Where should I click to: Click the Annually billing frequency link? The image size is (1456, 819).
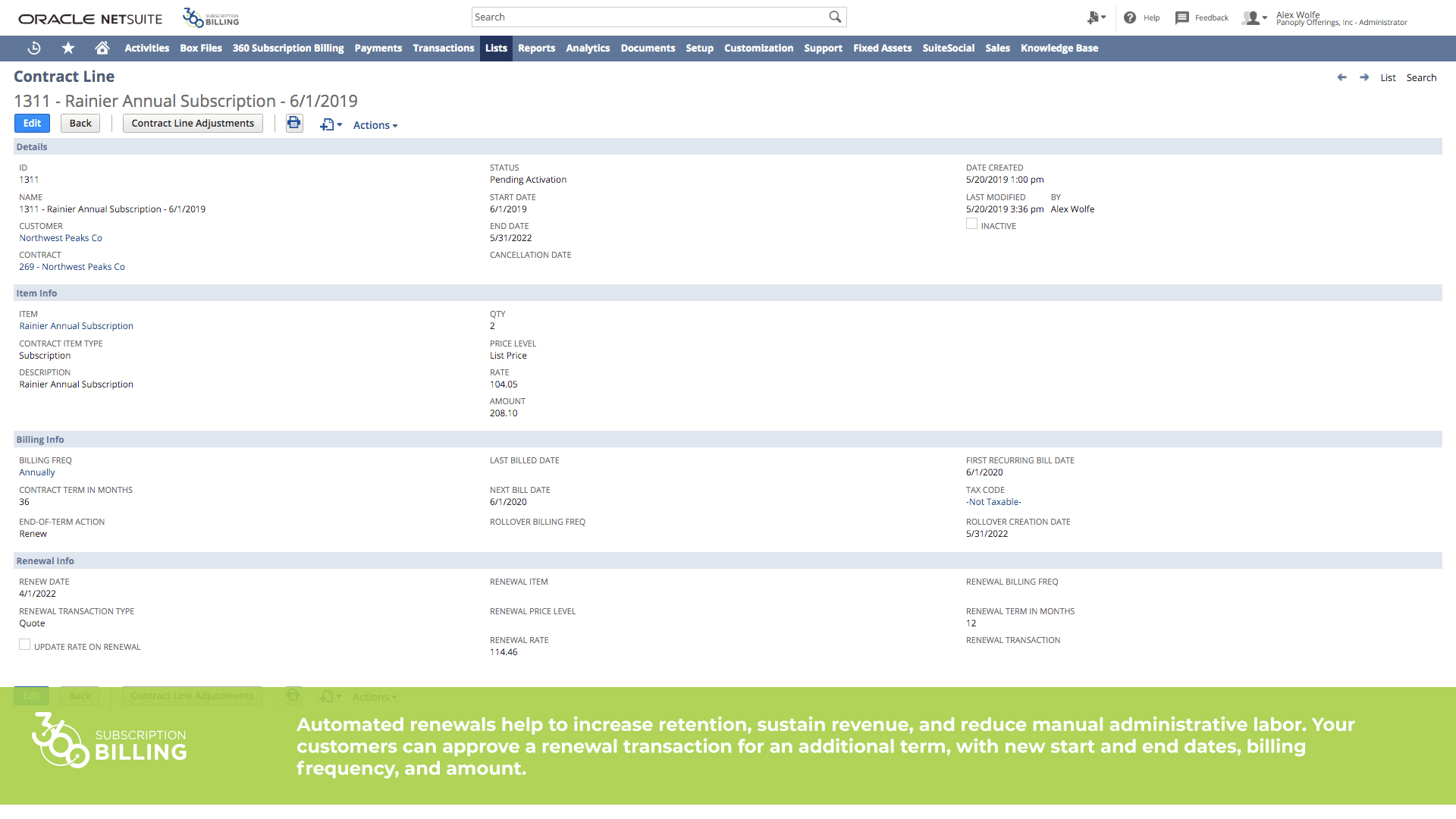coord(37,472)
